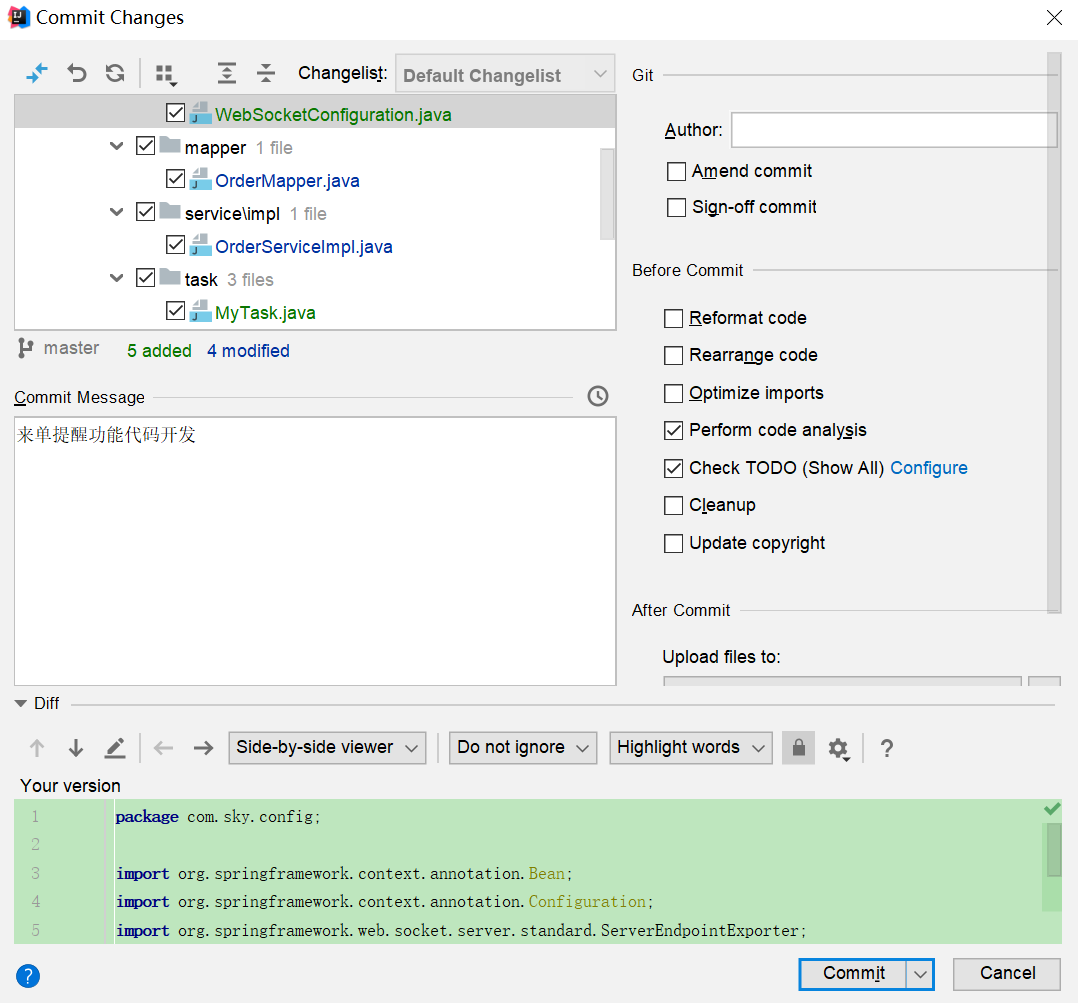Select MyTask.java file entry
This screenshot has width=1078, height=1003.
click(265, 313)
